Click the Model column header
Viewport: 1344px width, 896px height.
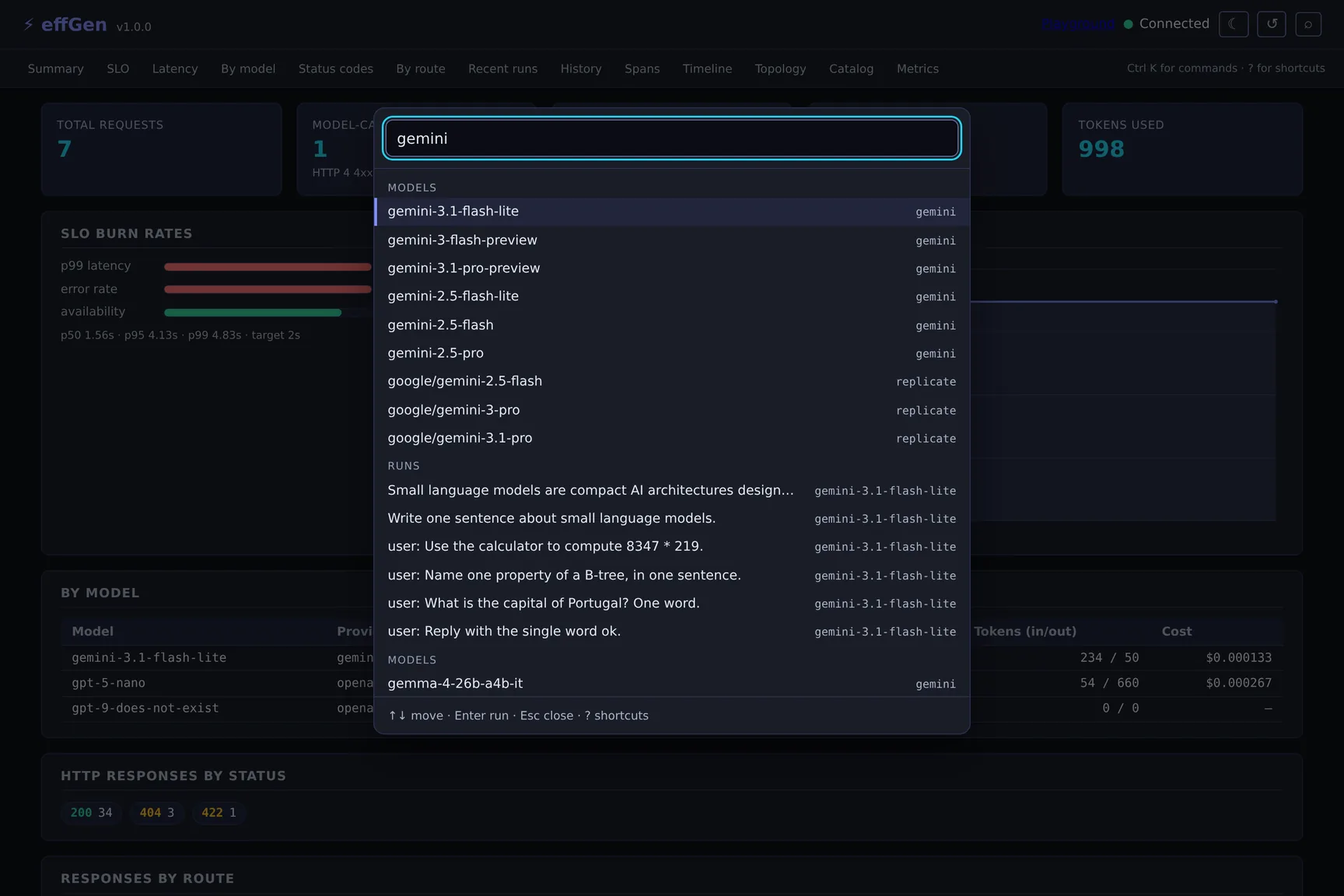click(x=93, y=632)
